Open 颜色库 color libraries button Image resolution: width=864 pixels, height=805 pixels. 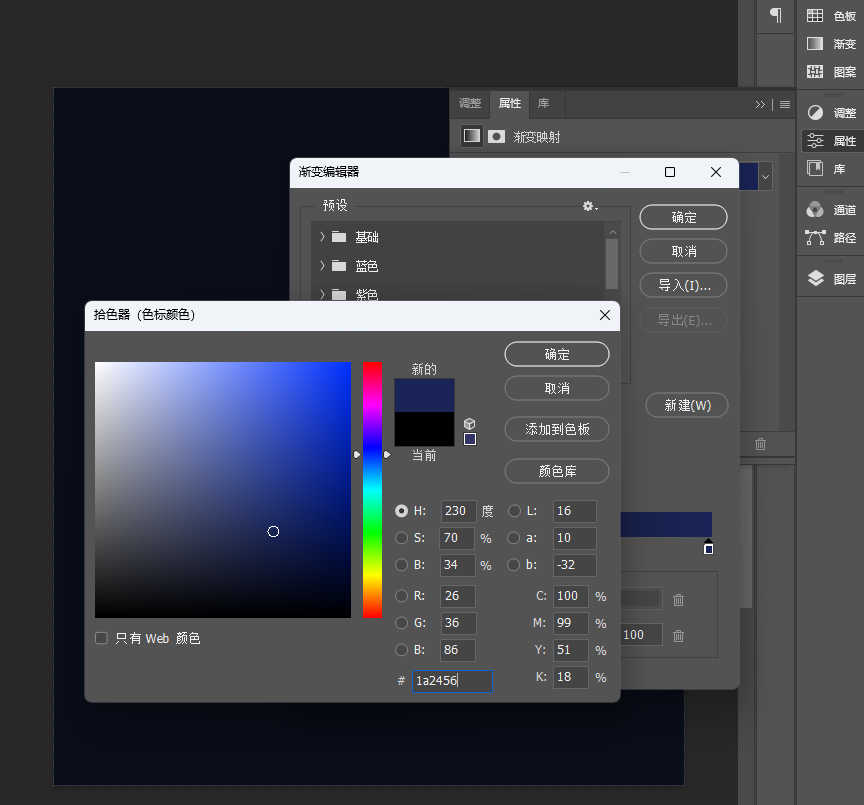[557, 471]
